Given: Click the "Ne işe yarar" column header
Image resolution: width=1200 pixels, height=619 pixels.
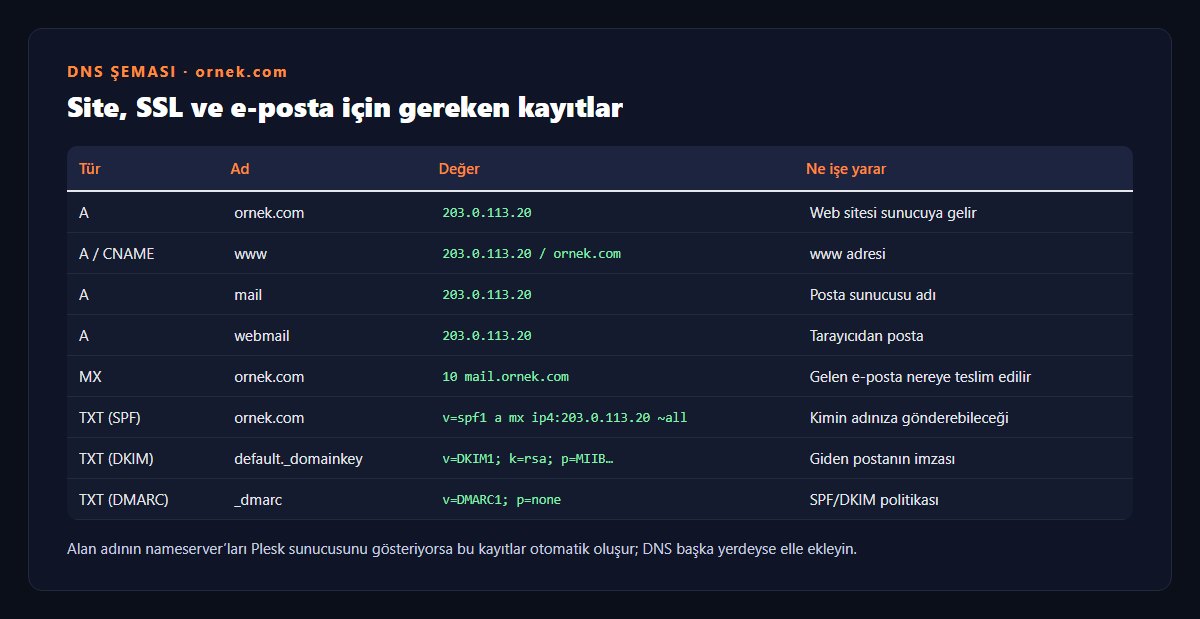Looking at the screenshot, I should tap(846, 169).
